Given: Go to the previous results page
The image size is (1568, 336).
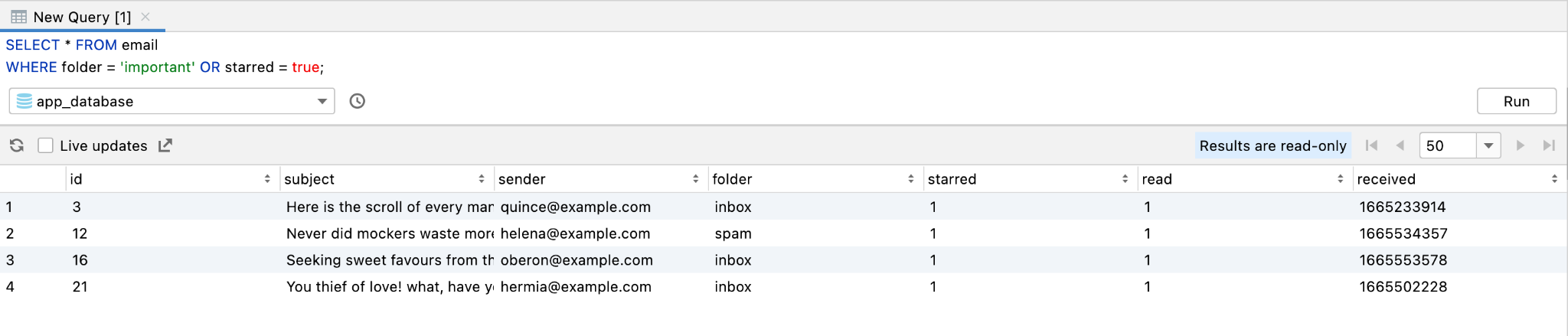Looking at the screenshot, I should point(1400,145).
